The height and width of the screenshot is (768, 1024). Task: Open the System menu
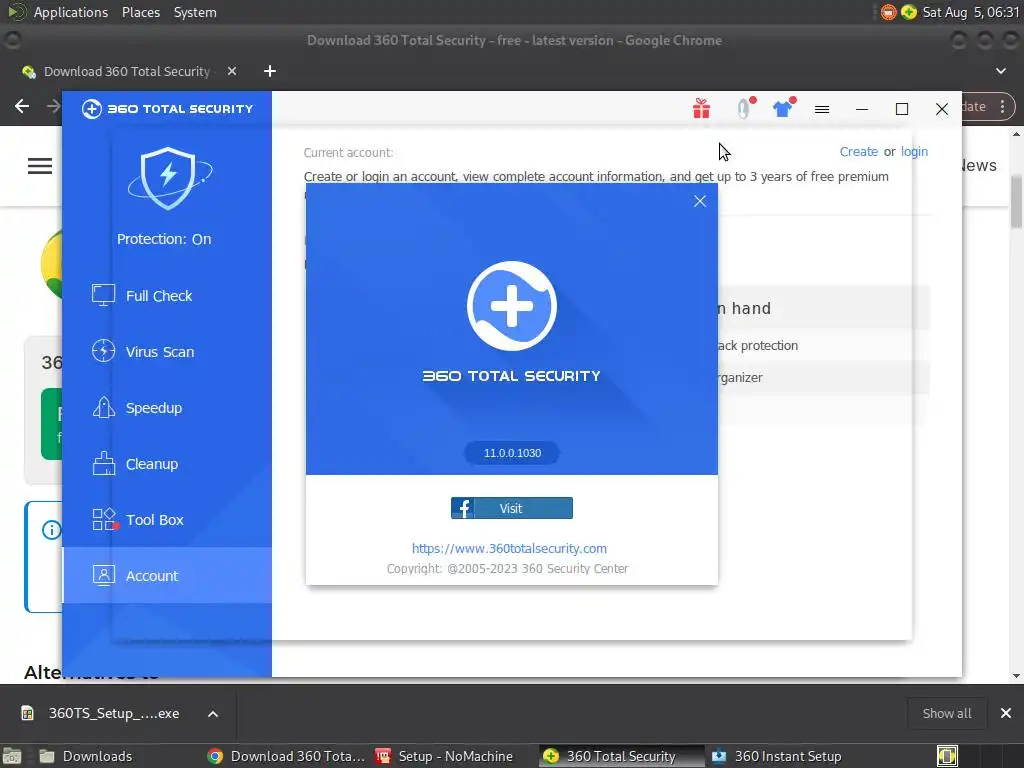tap(195, 12)
